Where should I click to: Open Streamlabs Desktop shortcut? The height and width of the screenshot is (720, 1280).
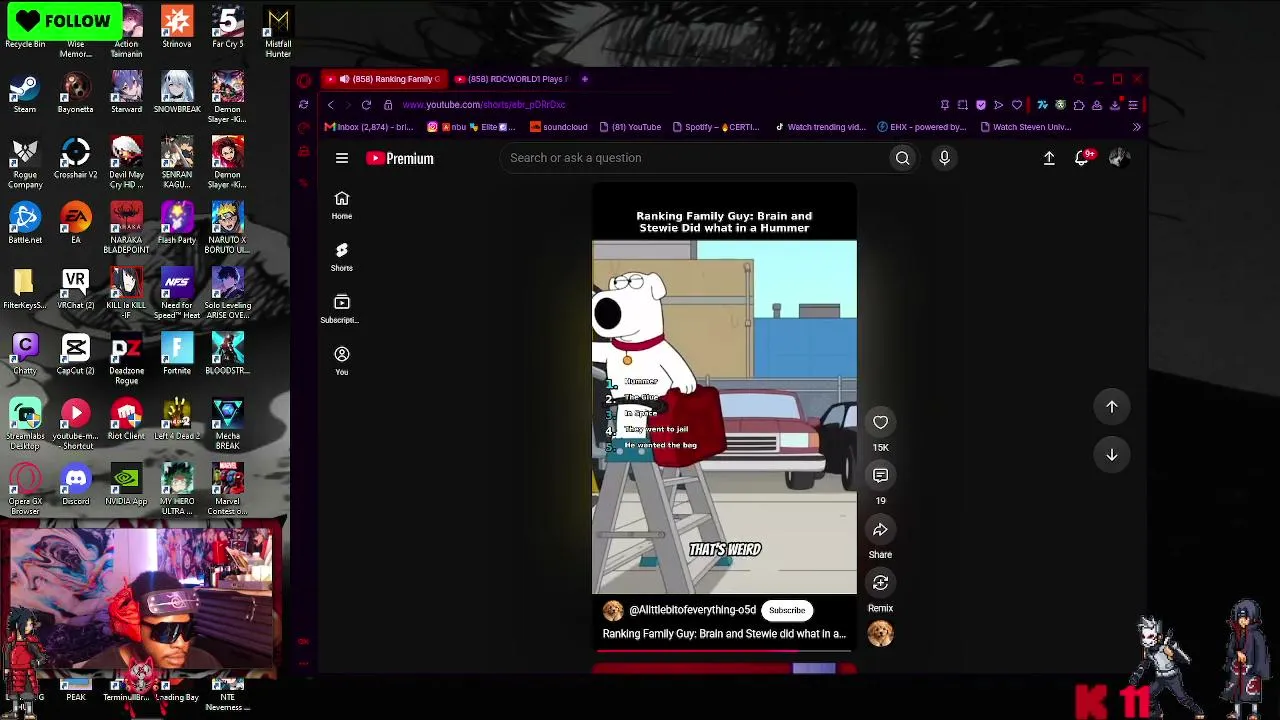(x=25, y=425)
